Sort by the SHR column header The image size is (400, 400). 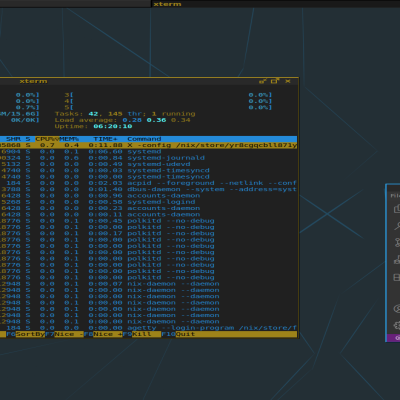coord(13,139)
